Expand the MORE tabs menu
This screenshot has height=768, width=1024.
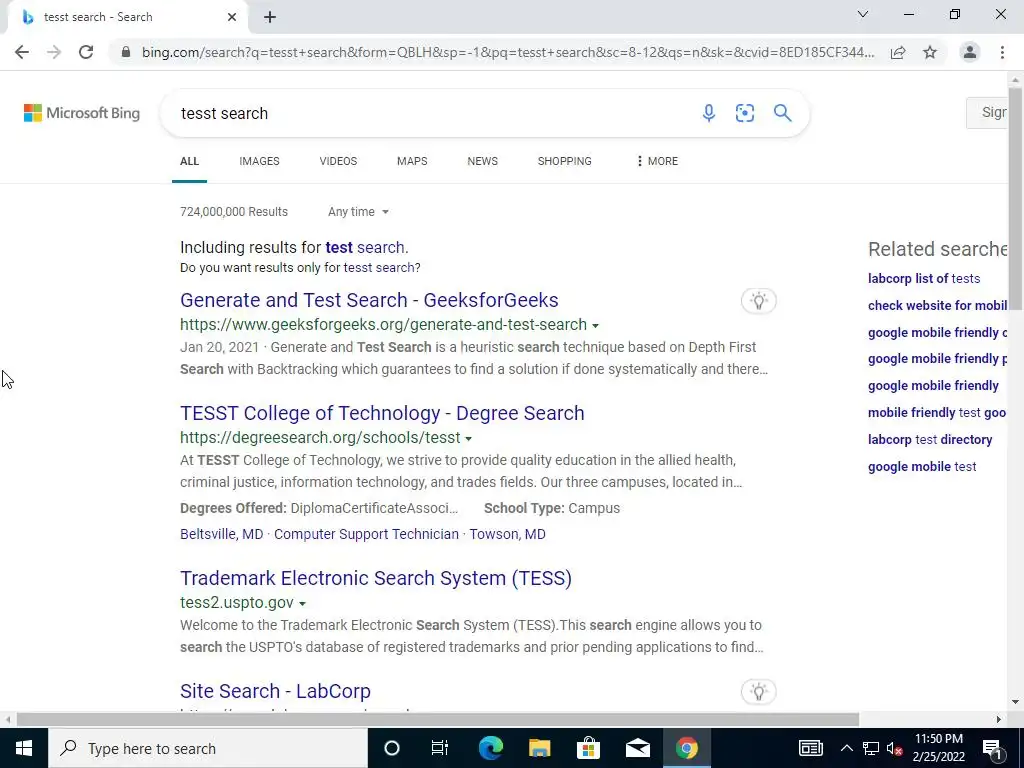pos(657,161)
